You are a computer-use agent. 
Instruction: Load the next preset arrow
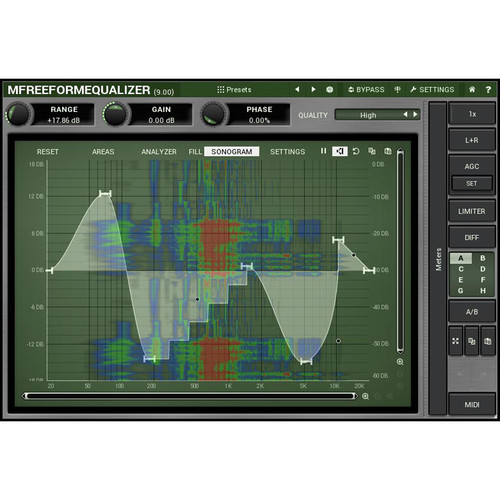[x=313, y=89]
